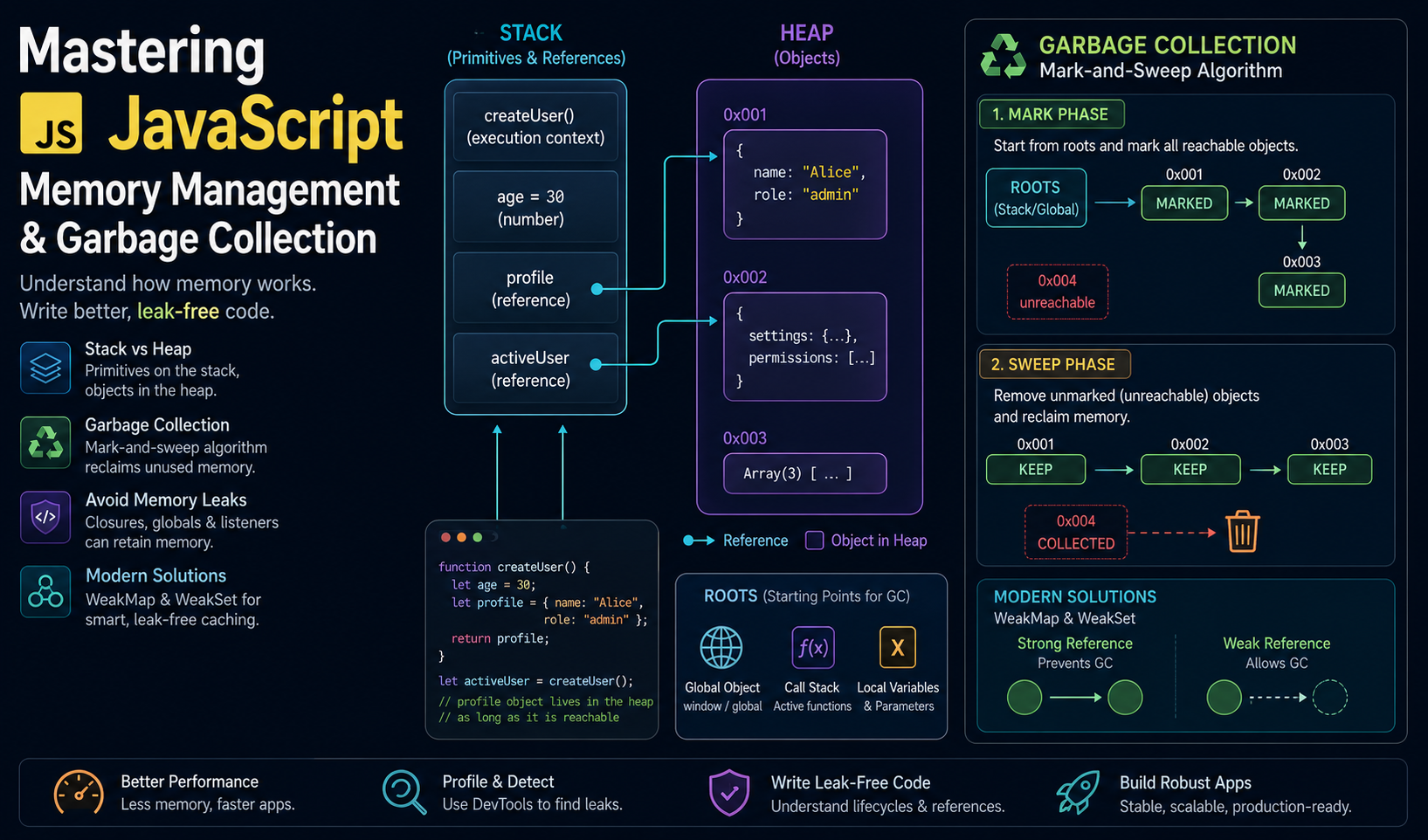Click the activeUser reference connector dot

pos(596,364)
